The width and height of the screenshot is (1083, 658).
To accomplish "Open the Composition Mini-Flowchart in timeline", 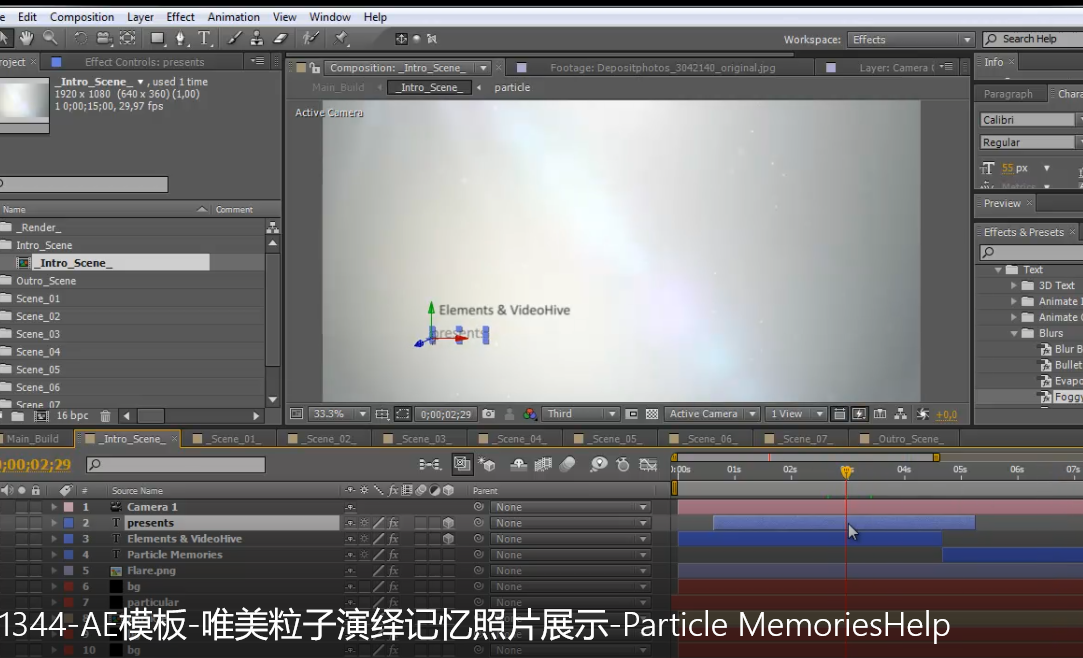I will tap(430, 465).
